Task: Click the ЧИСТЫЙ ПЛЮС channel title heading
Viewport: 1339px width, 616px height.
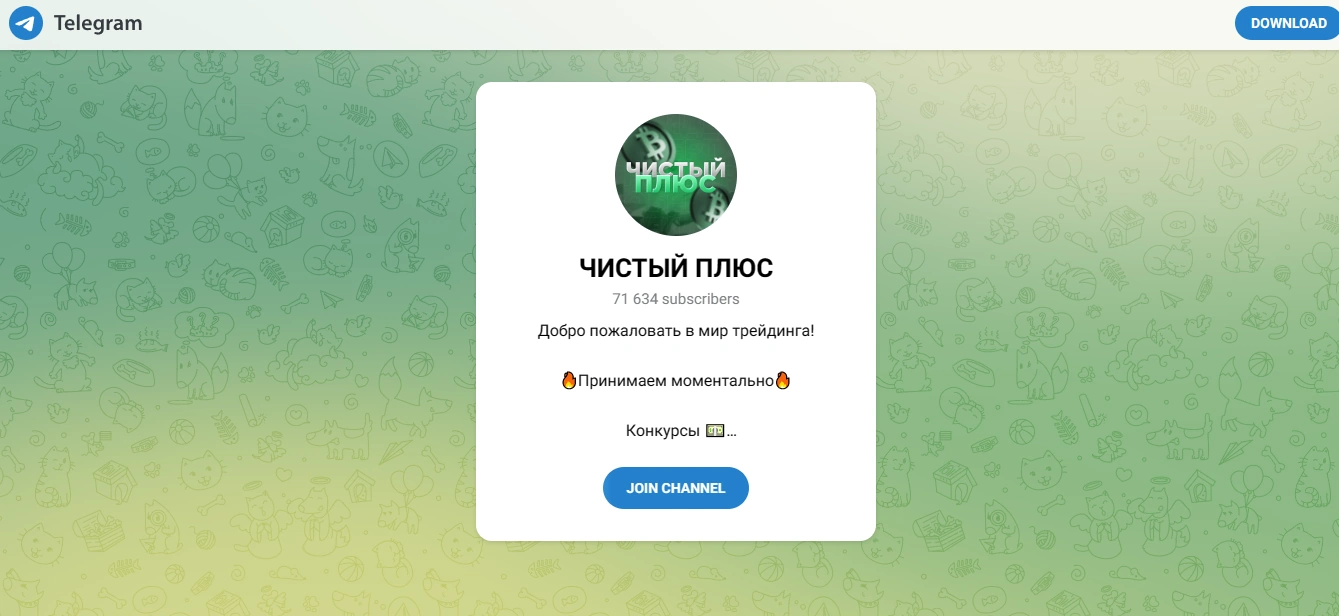Action: pyautogui.click(x=676, y=268)
